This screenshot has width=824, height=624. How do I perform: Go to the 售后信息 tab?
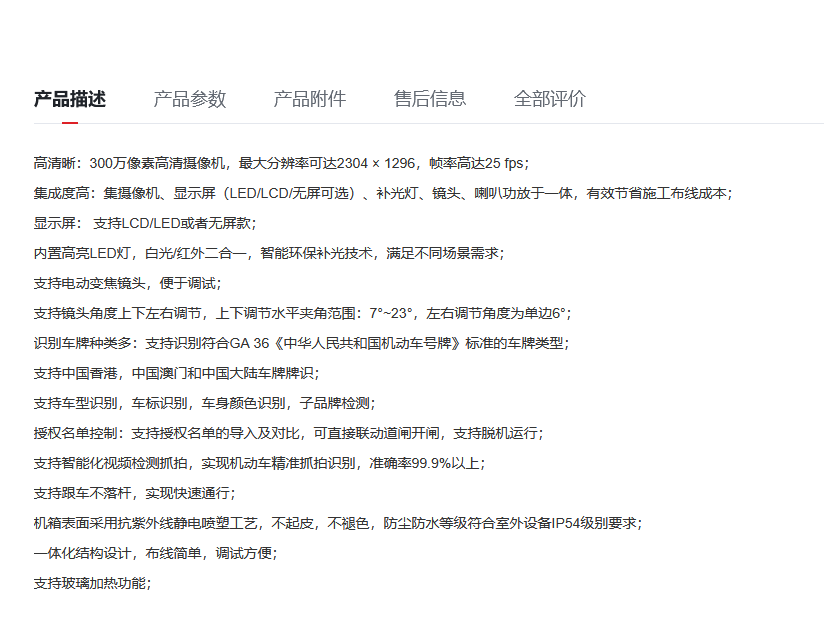pyautogui.click(x=430, y=99)
